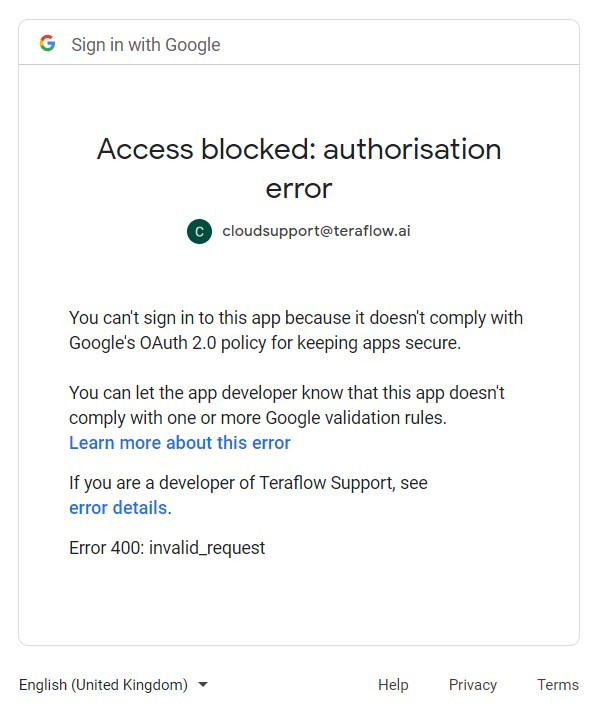Image resolution: width=593 pixels, height=718 pixels.
Task: Click the Access blocked heading text
Action: click(299, 169)
